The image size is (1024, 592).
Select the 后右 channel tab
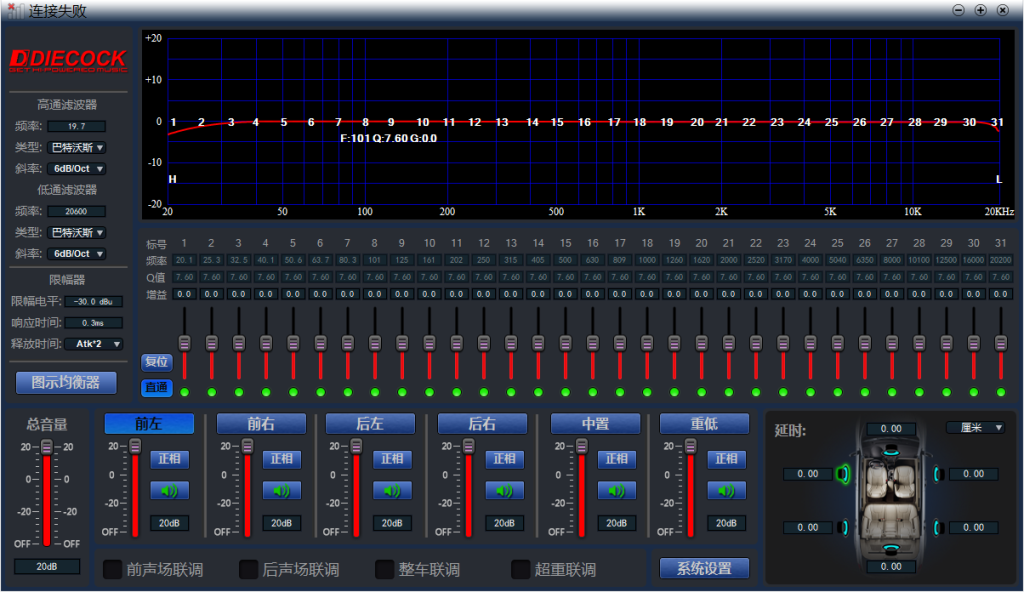(483, 423)
